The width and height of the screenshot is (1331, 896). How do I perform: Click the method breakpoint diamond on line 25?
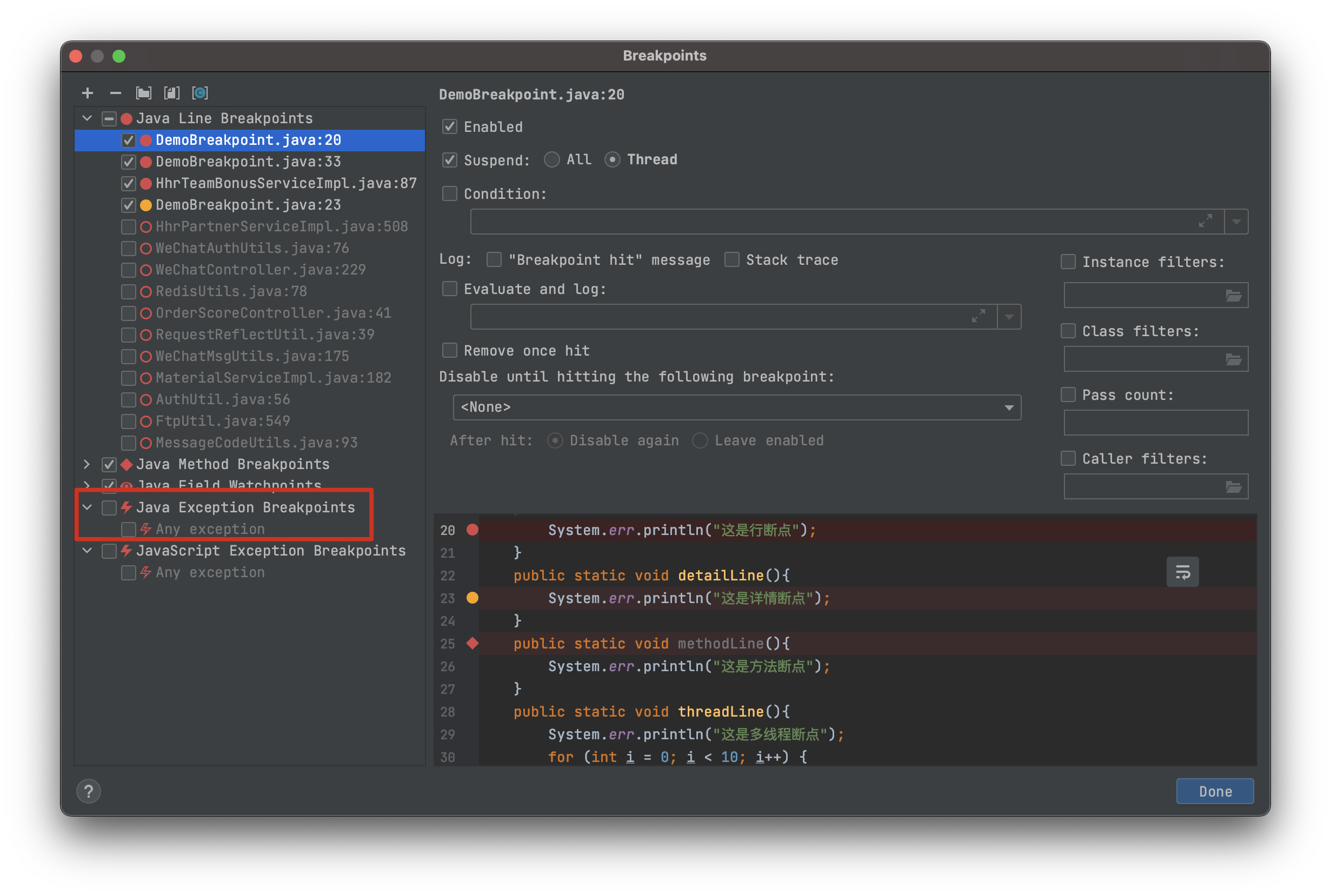point(472,644)
